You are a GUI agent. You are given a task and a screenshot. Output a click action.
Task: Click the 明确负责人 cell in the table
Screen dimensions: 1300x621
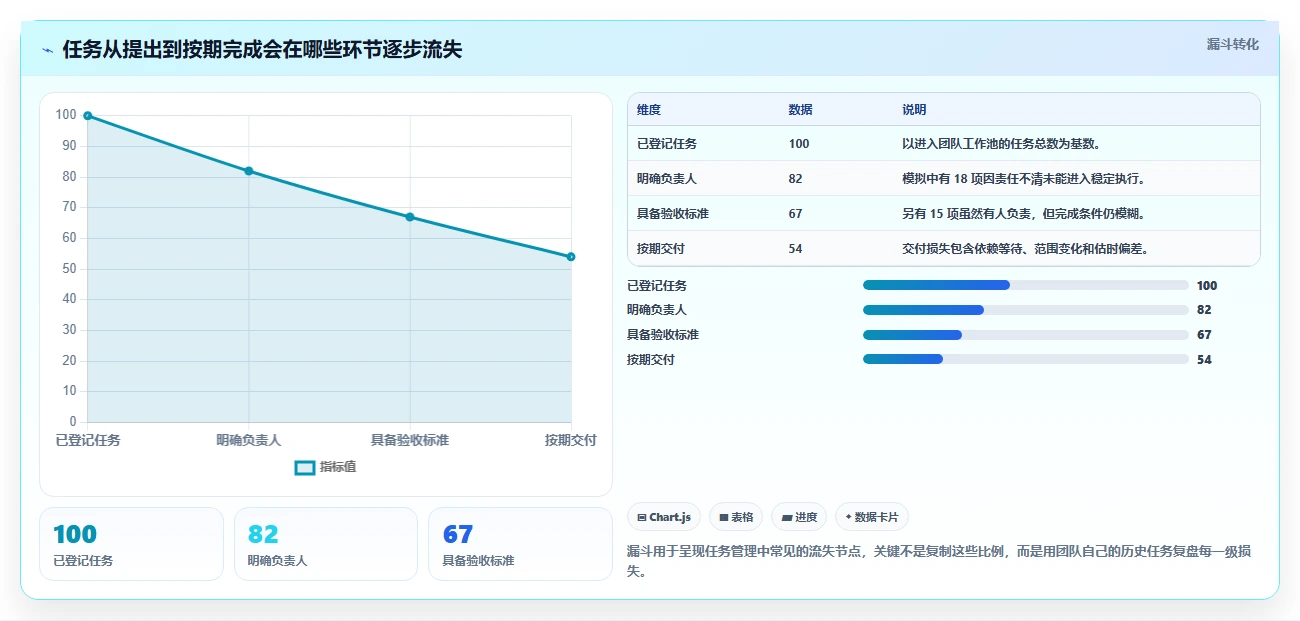point(667,179)
